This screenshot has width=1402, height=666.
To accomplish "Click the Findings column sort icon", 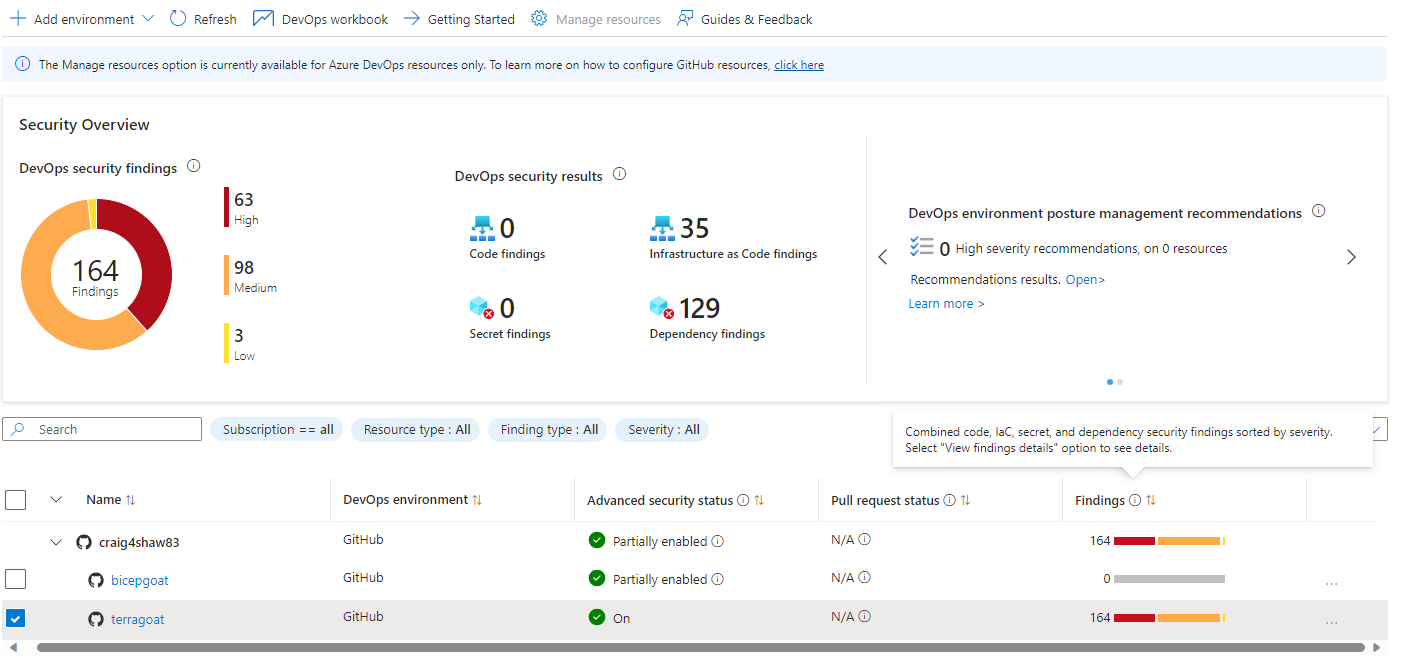I will [x=1151, y=500].
